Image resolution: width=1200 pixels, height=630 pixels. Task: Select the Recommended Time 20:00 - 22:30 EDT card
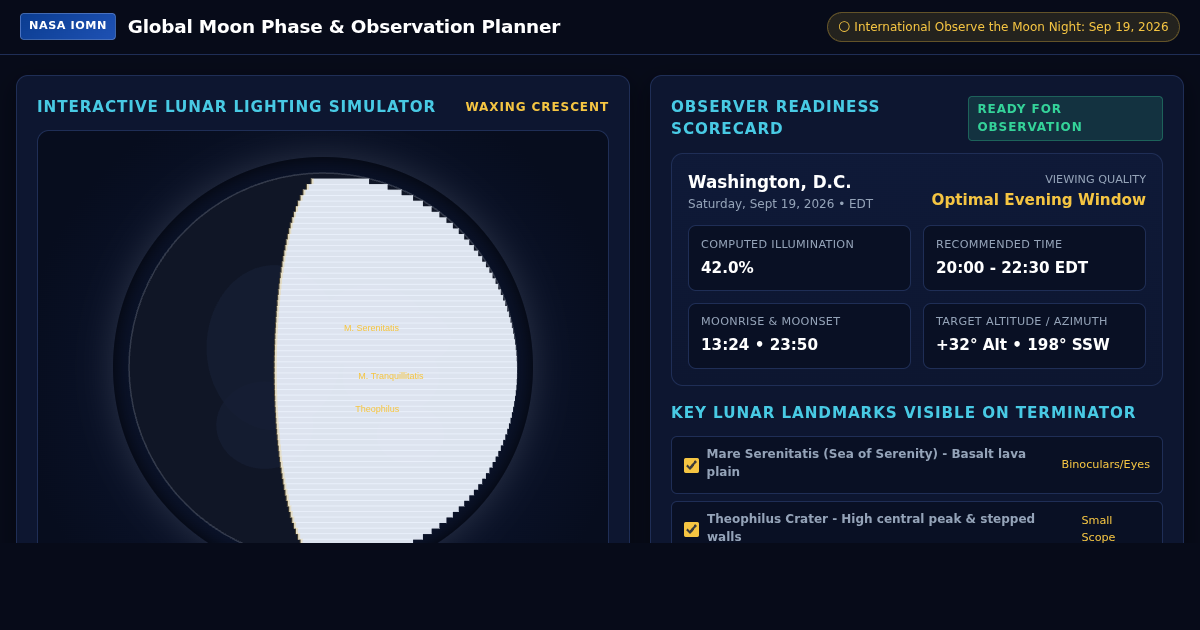tap(1034, 258)
